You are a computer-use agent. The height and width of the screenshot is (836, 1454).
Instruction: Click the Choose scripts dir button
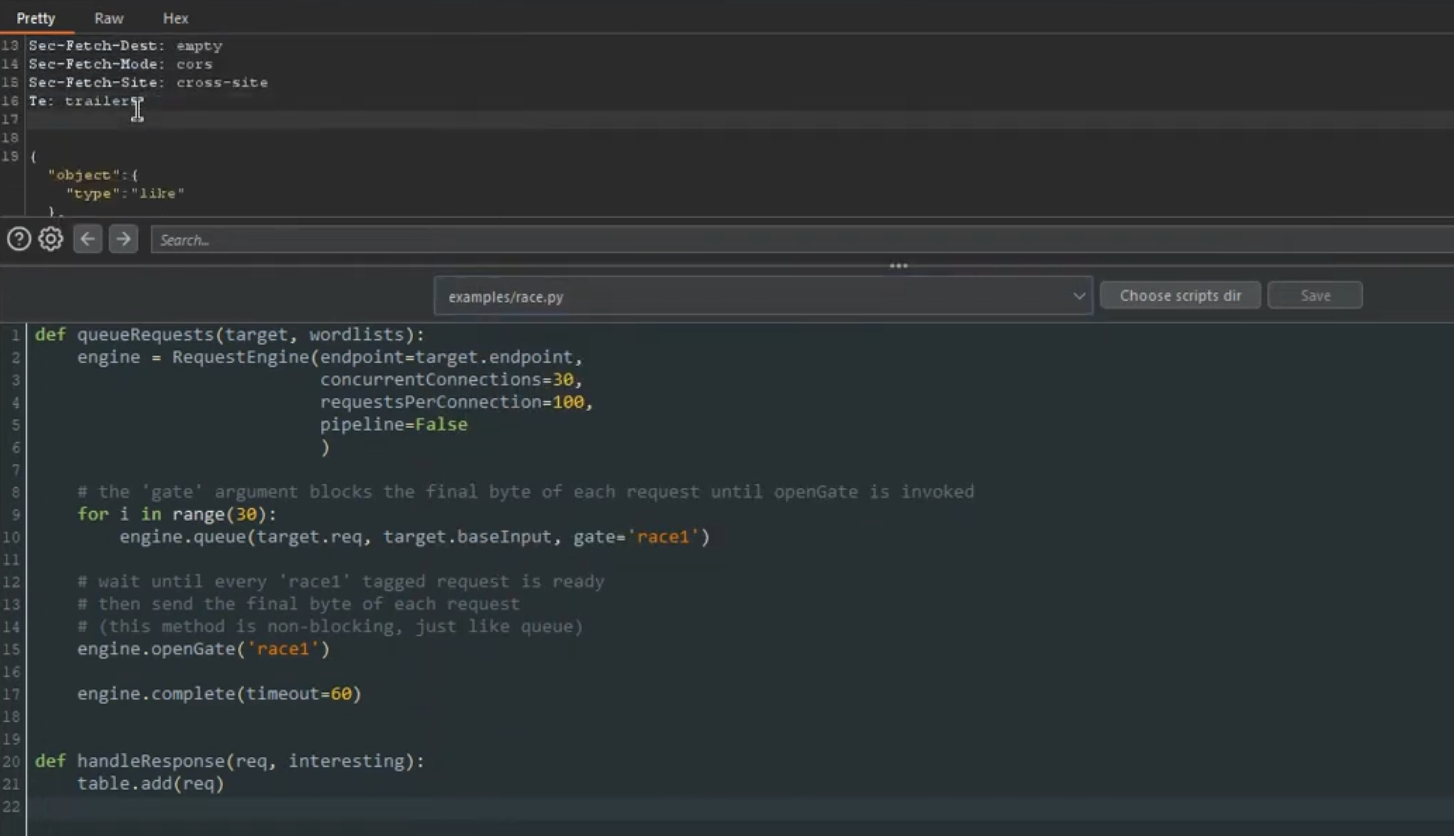tap(1180, 296)
